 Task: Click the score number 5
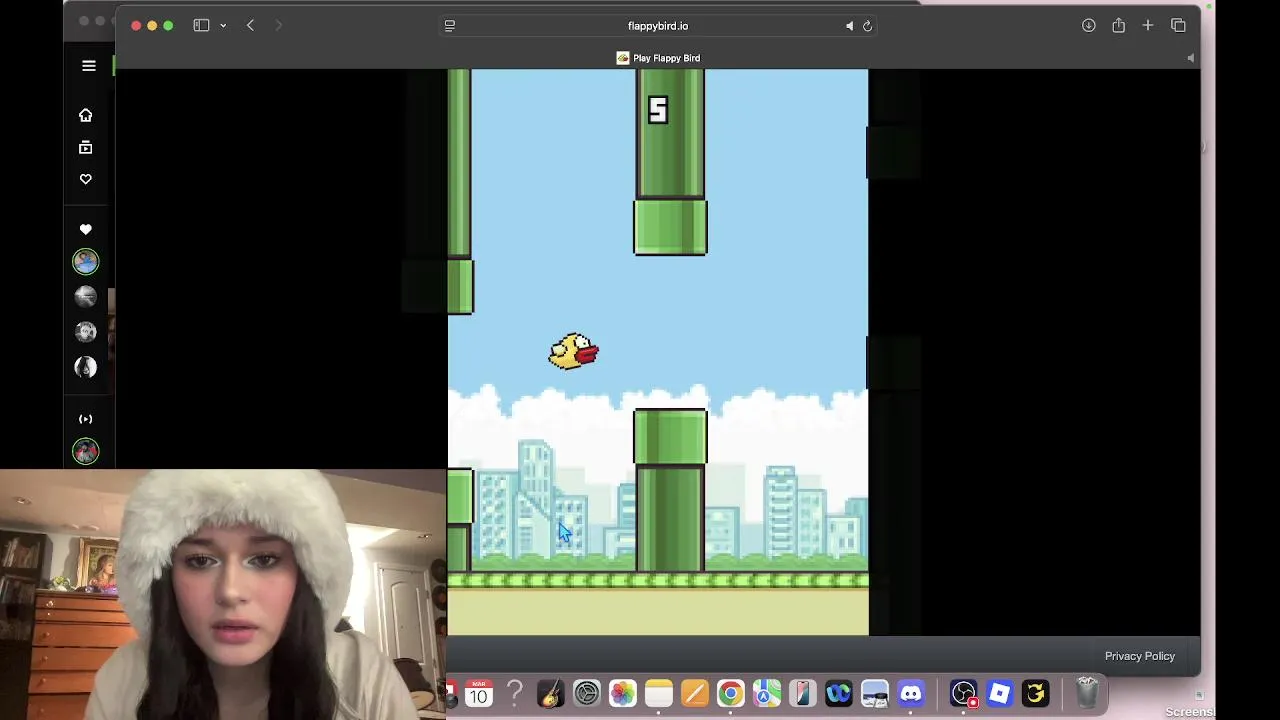pos(657,110)
